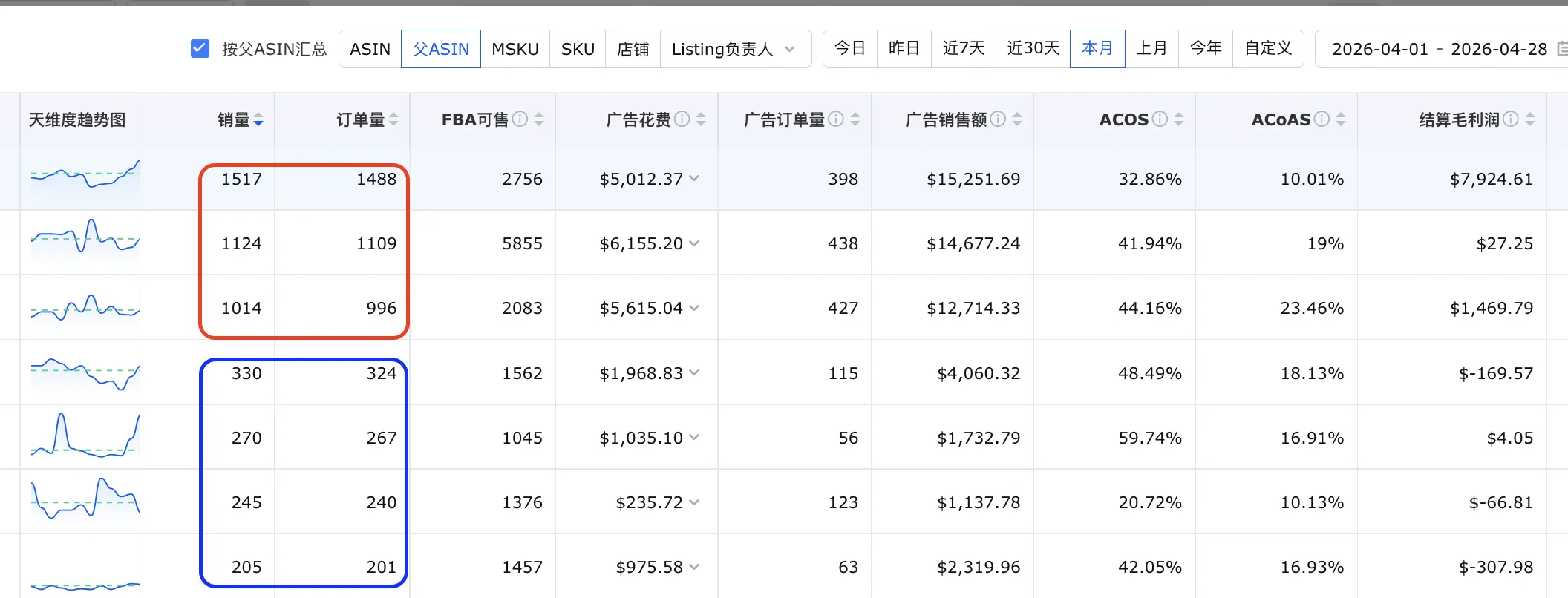The width and height of the screenshot is (1568, 598).
Task: Click ad sales $2,319.96
Action: [x=979, y=567]
